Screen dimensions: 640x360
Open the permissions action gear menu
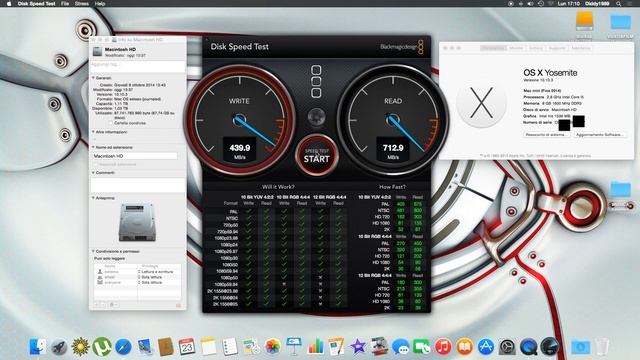113,305
